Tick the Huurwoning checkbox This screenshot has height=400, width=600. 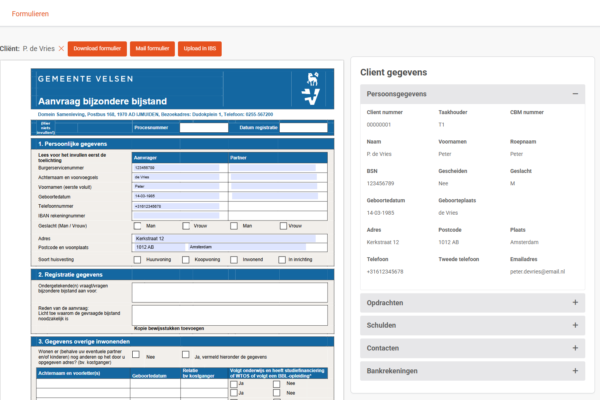137,260
